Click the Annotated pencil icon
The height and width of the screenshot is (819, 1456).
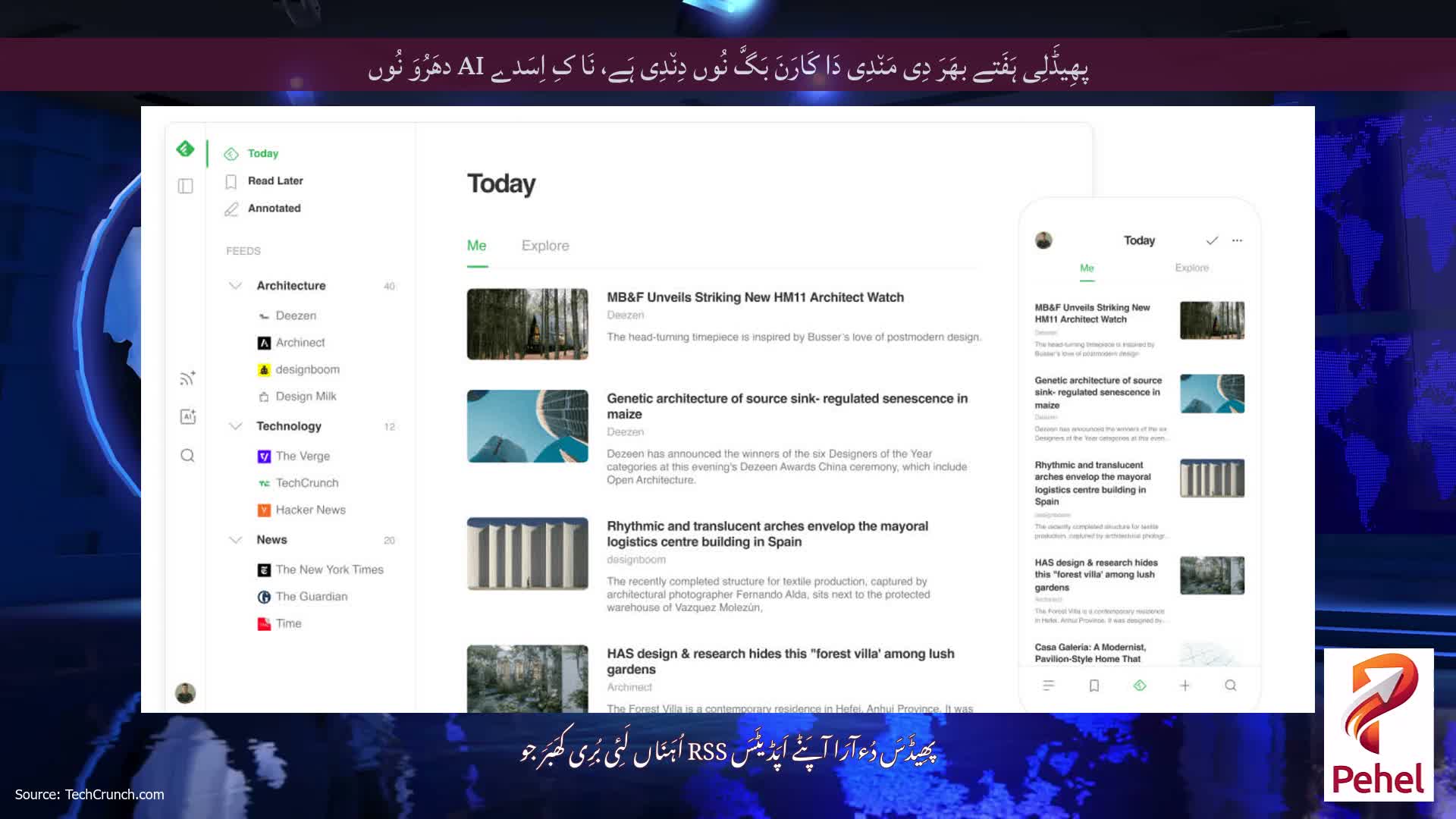click(231, 209)
